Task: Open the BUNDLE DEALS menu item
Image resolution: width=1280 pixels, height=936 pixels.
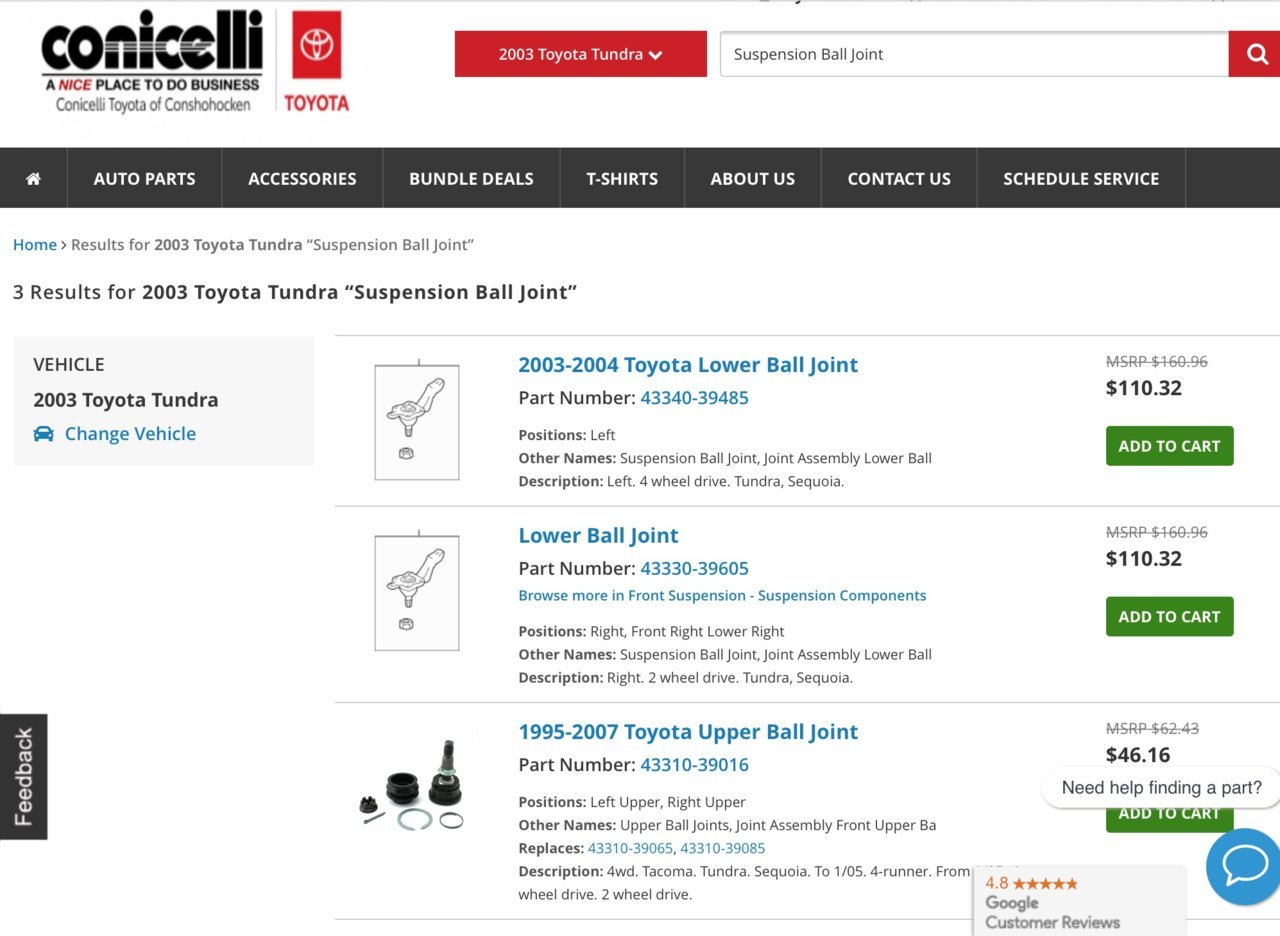Action: tap(471, 178)
